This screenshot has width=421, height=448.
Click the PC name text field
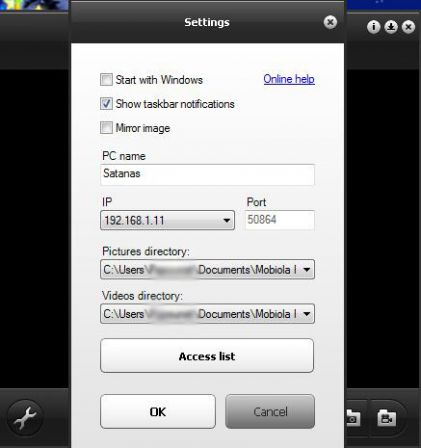pos(207,174)
